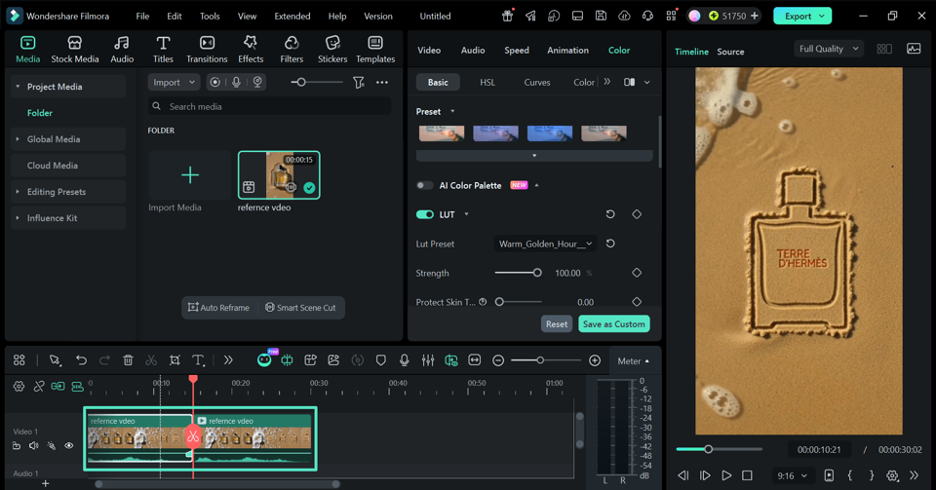
Task: Click the split scissors icon in toolbar
Action: click(151, 360)
